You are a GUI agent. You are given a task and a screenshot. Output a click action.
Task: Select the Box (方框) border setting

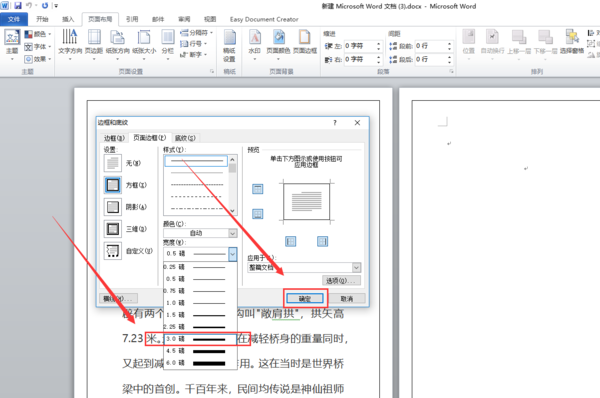click(113, 185)
